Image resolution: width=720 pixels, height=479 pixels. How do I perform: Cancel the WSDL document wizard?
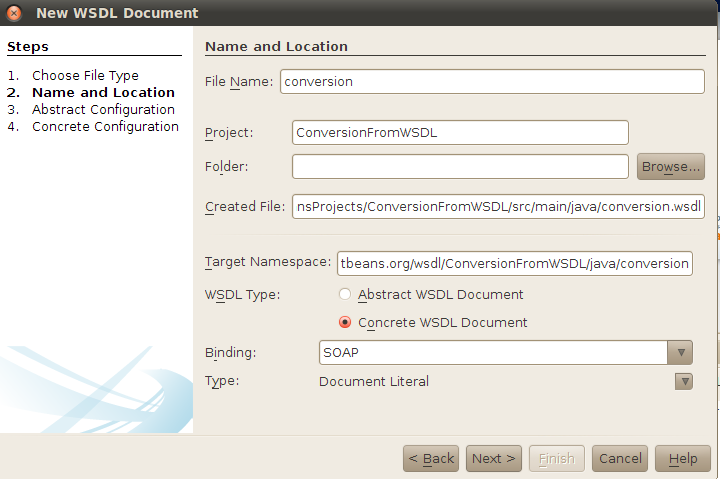(620, 458)
